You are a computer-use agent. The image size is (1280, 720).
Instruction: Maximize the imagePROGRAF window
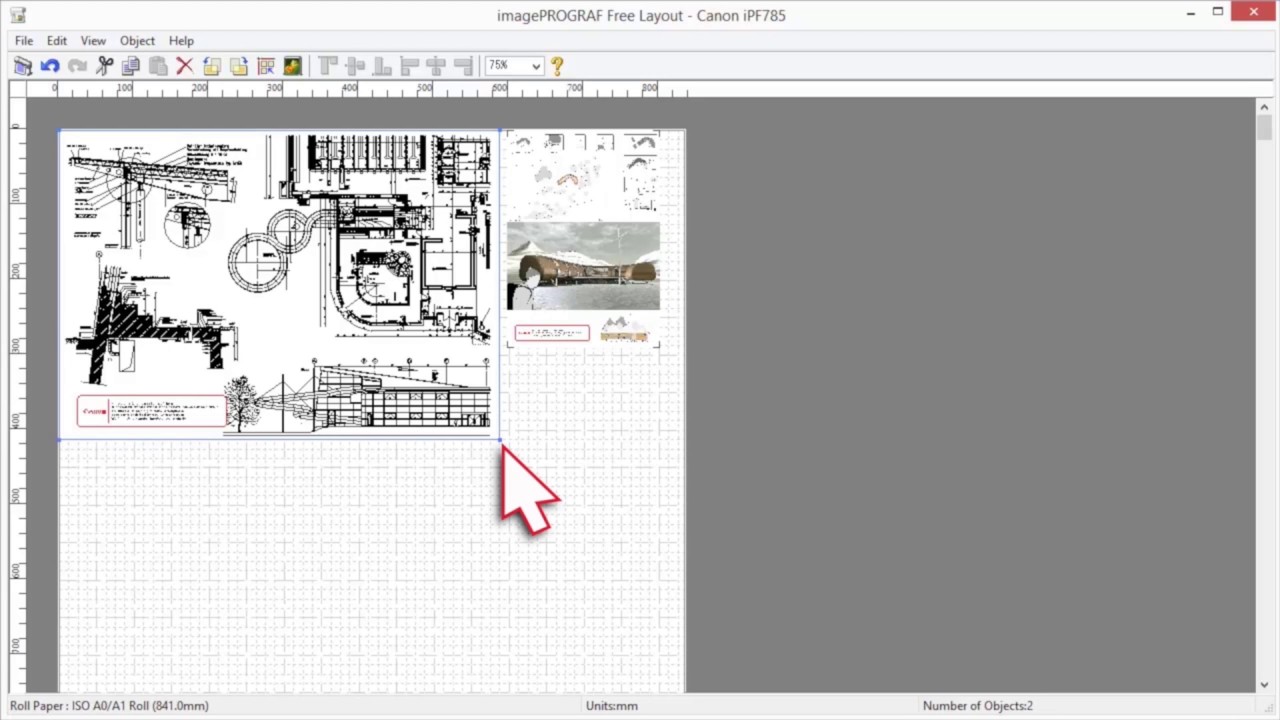coord(1218,13)
